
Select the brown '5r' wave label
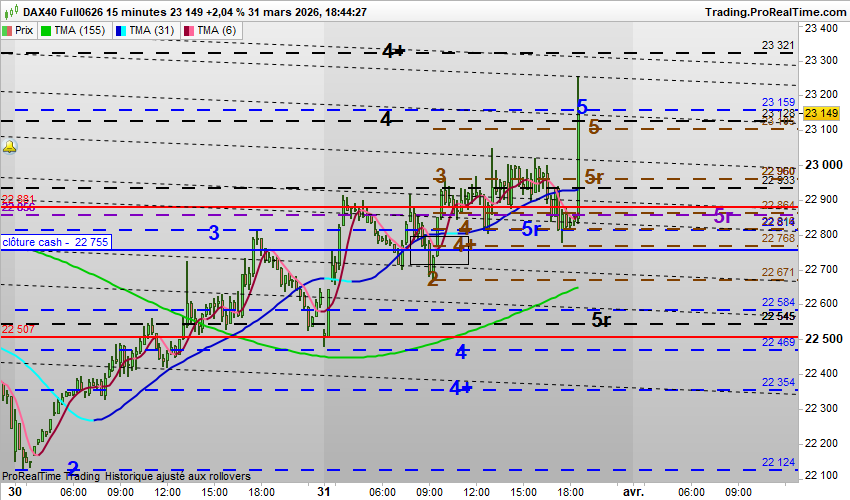594,177
